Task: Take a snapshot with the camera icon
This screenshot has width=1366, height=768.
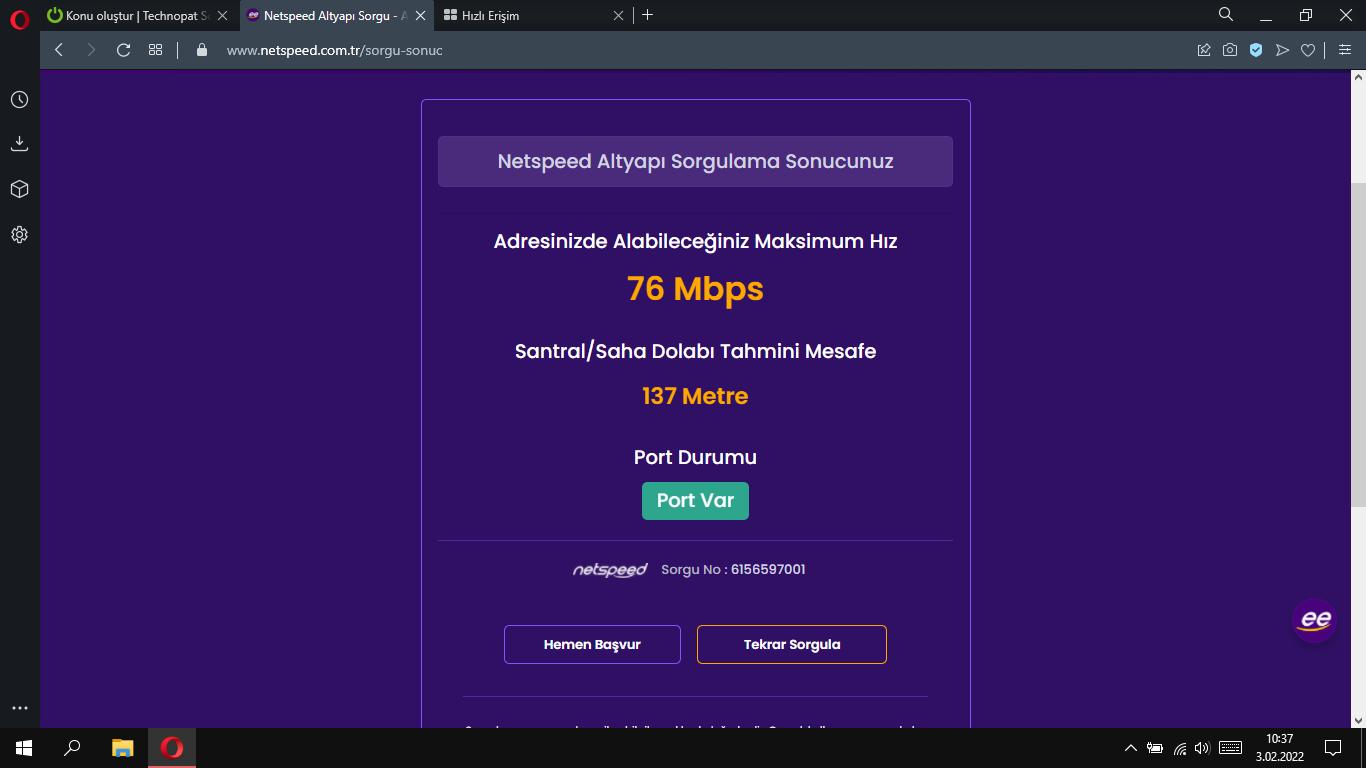Action: click(x=1230, y=50)
